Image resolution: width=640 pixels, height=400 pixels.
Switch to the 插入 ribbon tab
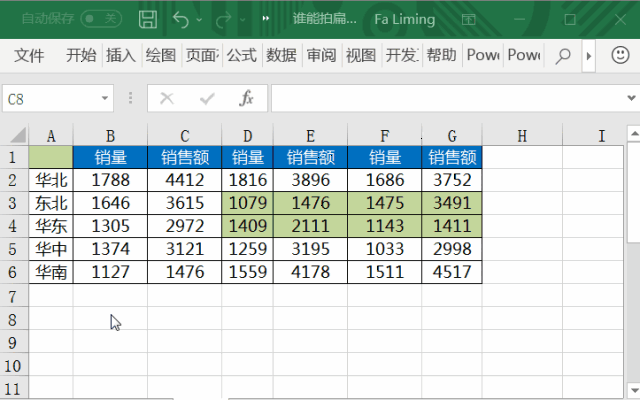point(121,55)
